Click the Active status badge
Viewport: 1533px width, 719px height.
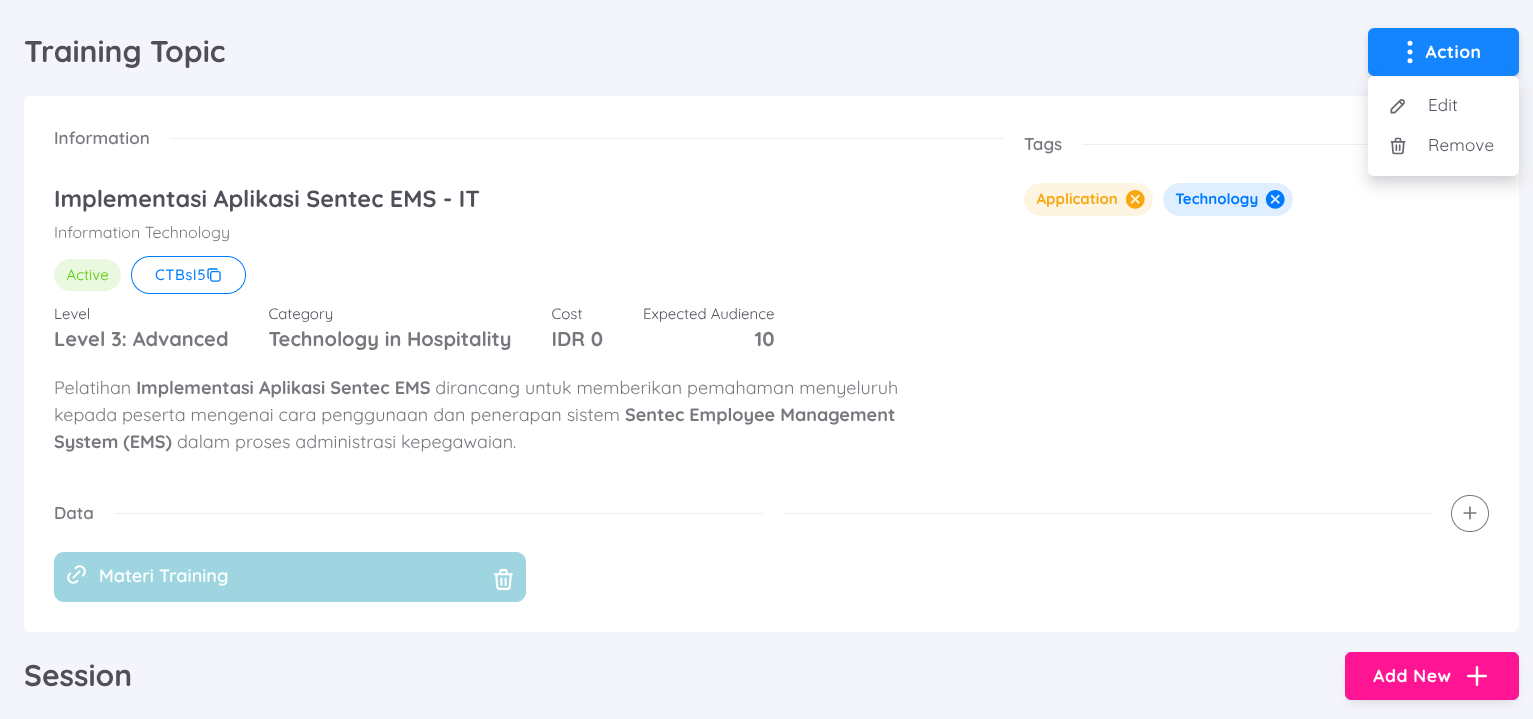(x=87, y=275)
